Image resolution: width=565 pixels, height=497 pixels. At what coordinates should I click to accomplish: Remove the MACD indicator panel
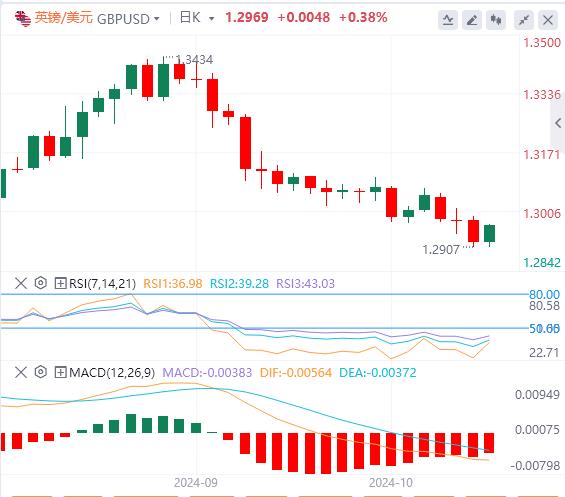coord(21,372)
